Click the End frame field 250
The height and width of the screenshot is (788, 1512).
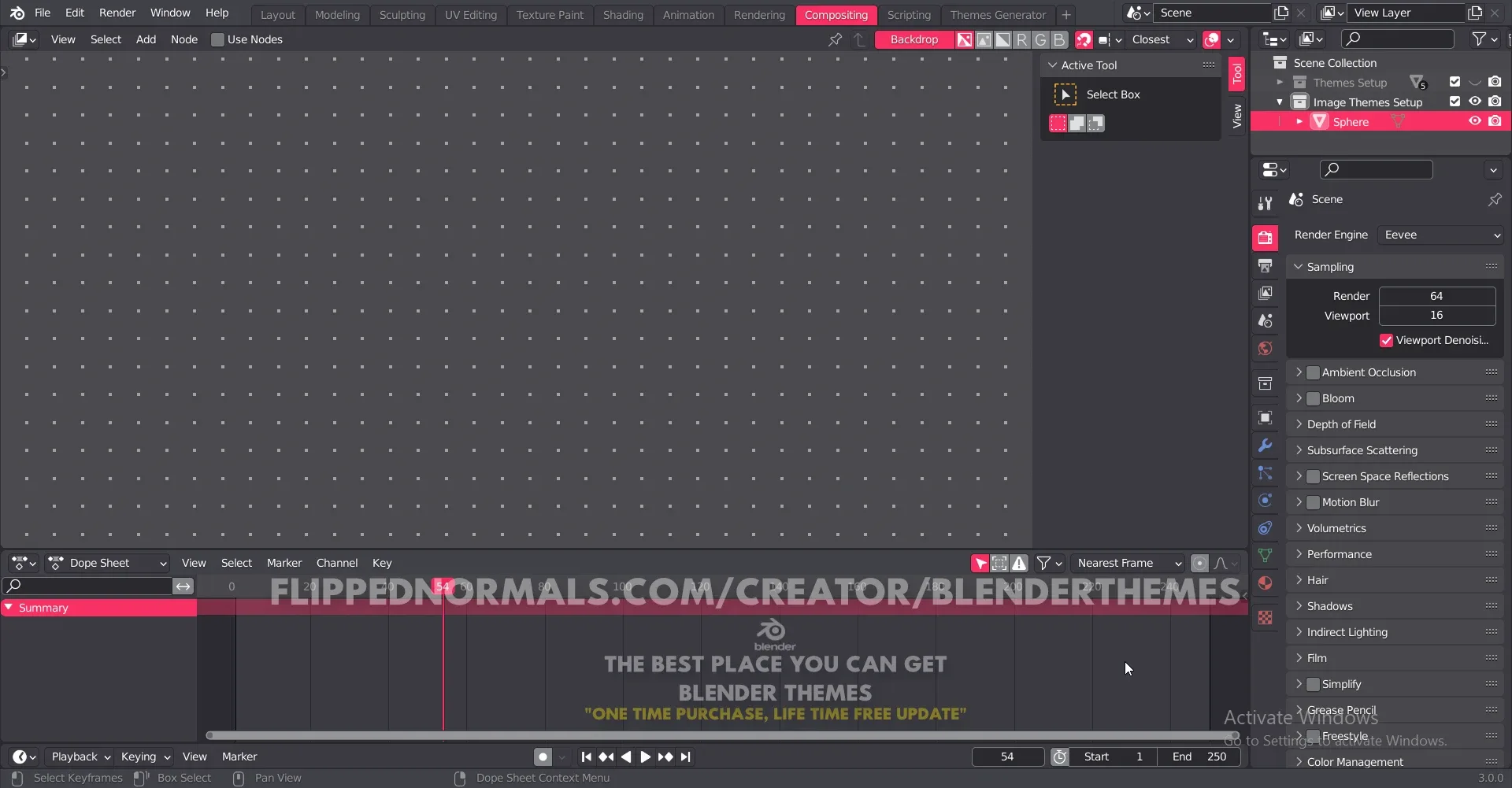coord(1199,757)
